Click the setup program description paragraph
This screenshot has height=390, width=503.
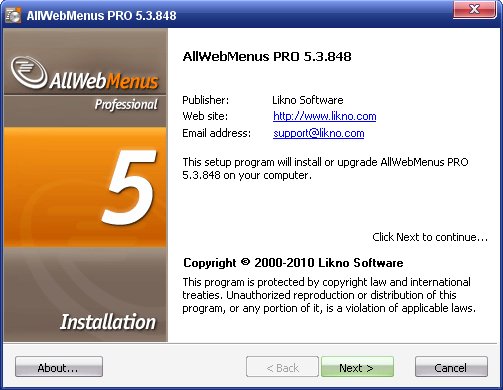325,169
